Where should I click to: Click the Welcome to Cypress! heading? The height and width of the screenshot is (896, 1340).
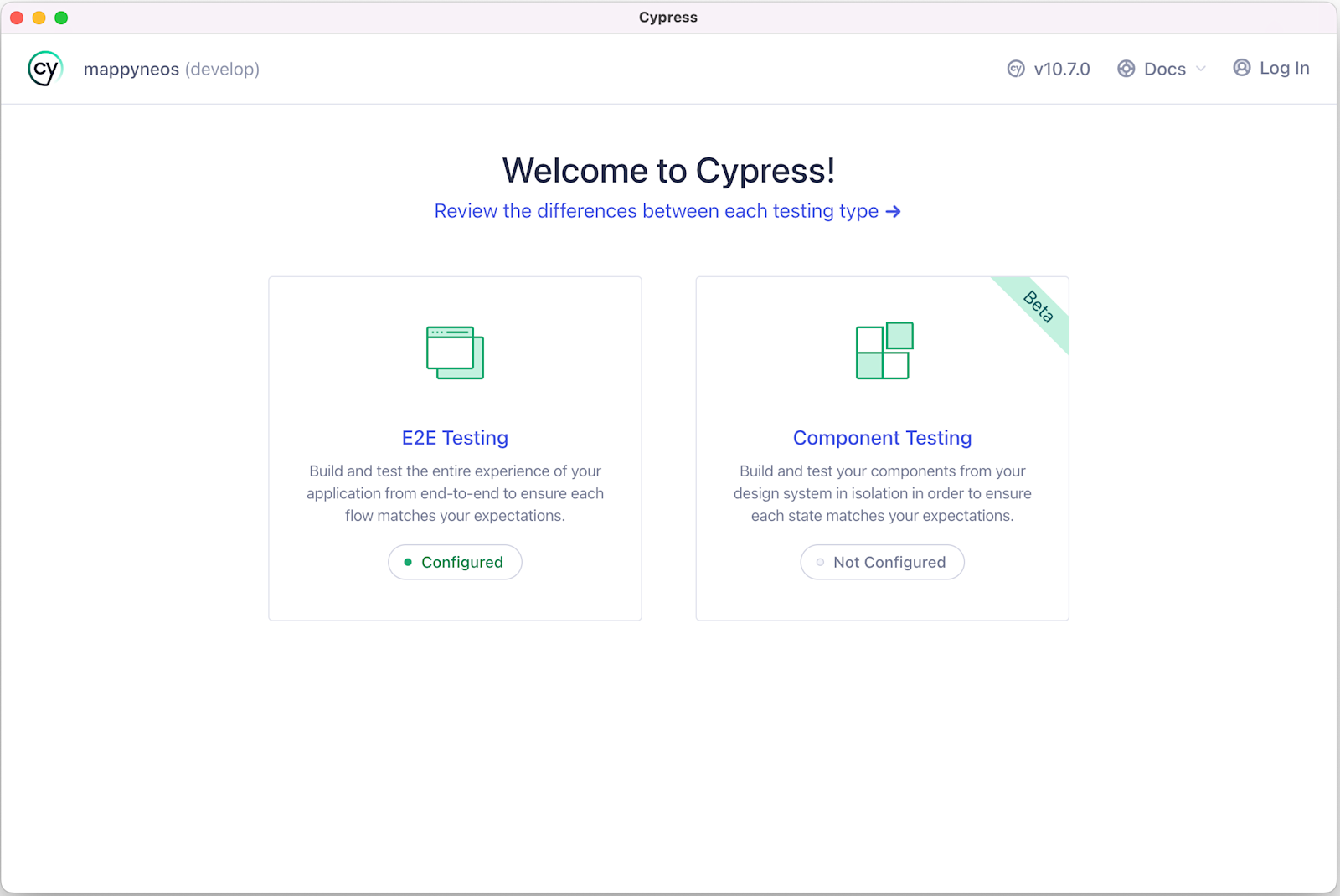[x=668, y=171]
